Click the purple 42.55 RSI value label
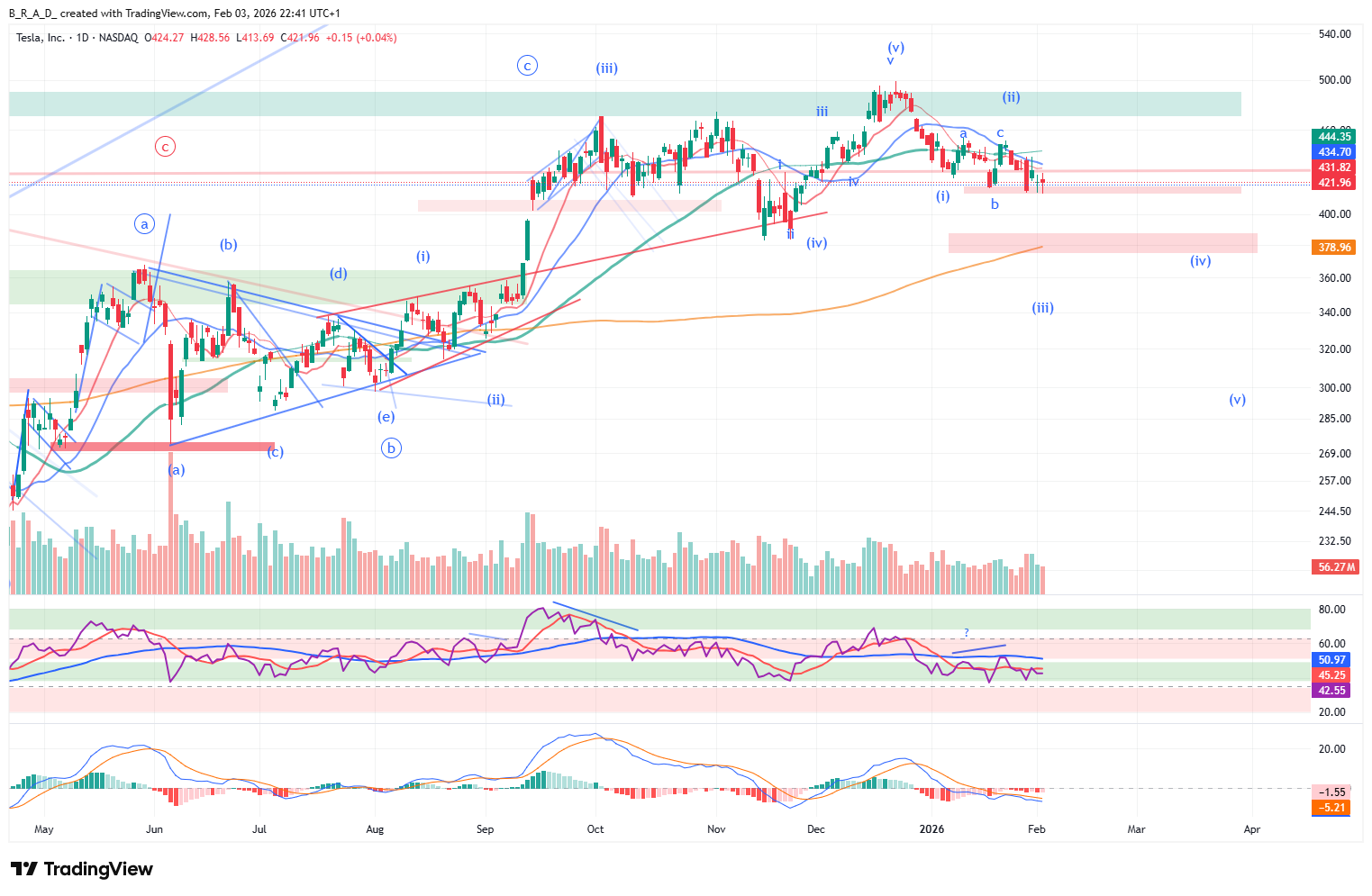This screenshot has height=896, width=1372. (x=1332, y=691)
